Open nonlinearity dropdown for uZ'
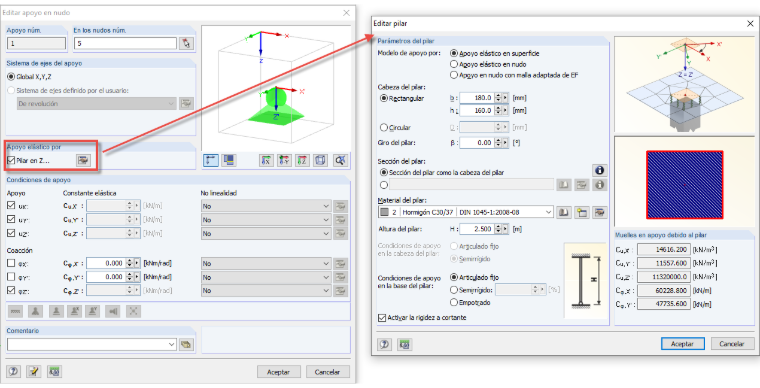760x388 pixels. pos(266,233)
